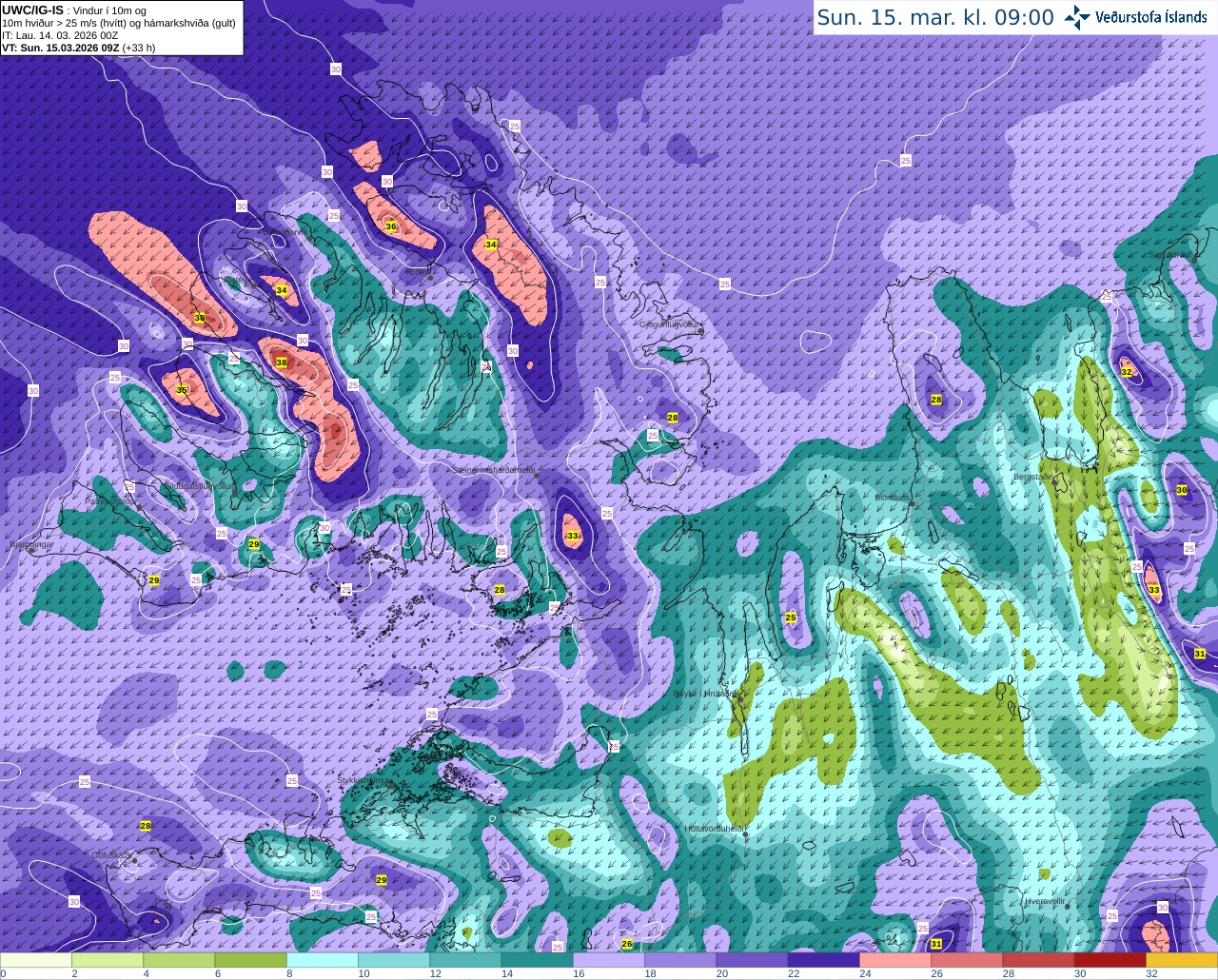This screenshot has height=980, width=1218.
Task: Click the salmon 26–28 legend swatch
Action: (x=967, y=960)
